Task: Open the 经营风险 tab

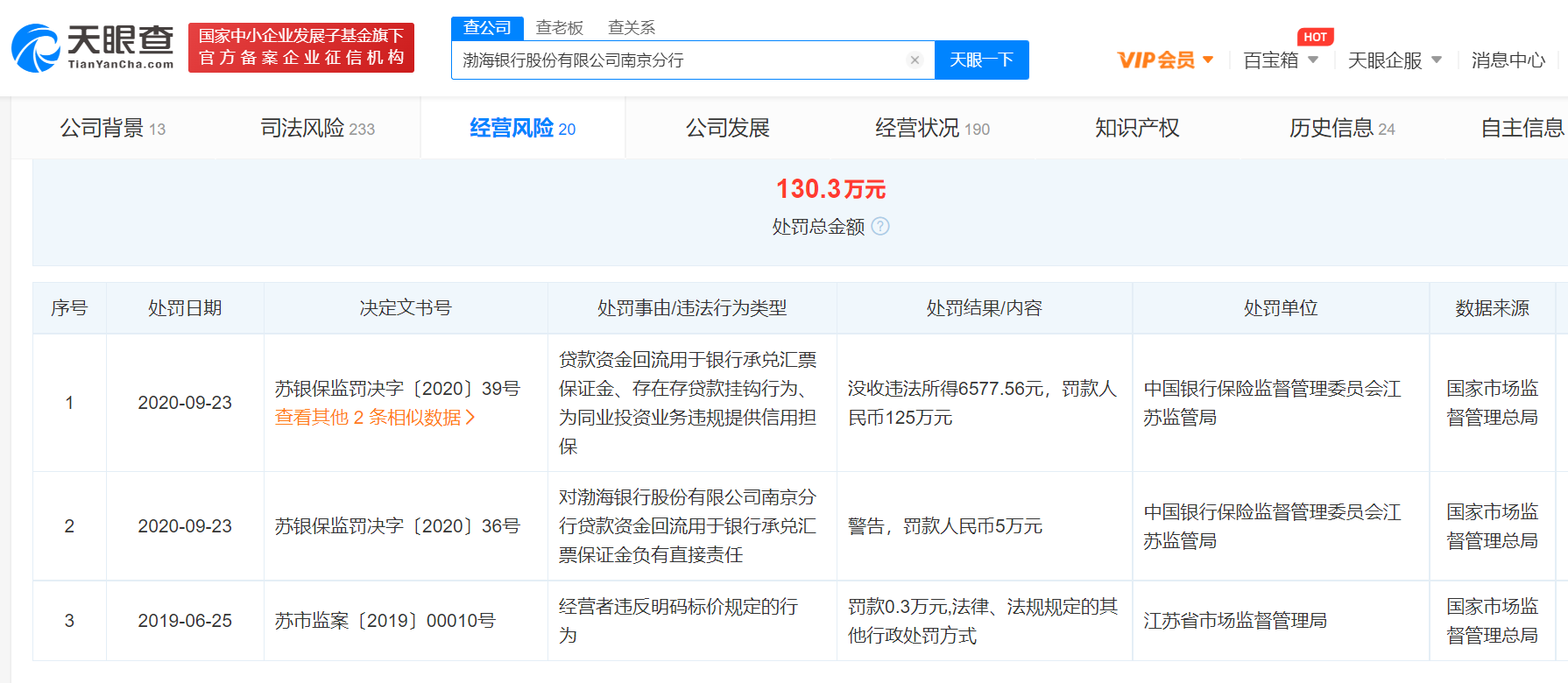Action: pos(523,129)
